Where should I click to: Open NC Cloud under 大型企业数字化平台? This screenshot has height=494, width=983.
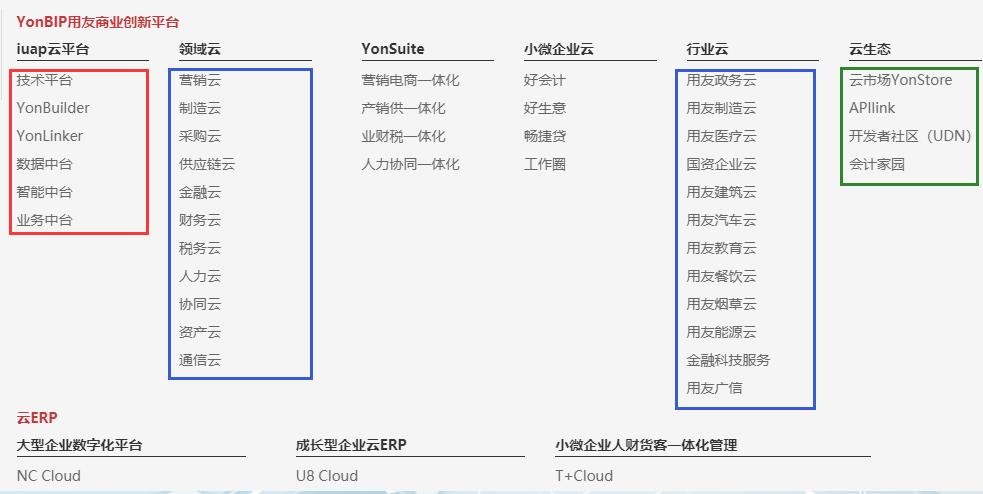point(49,476)
